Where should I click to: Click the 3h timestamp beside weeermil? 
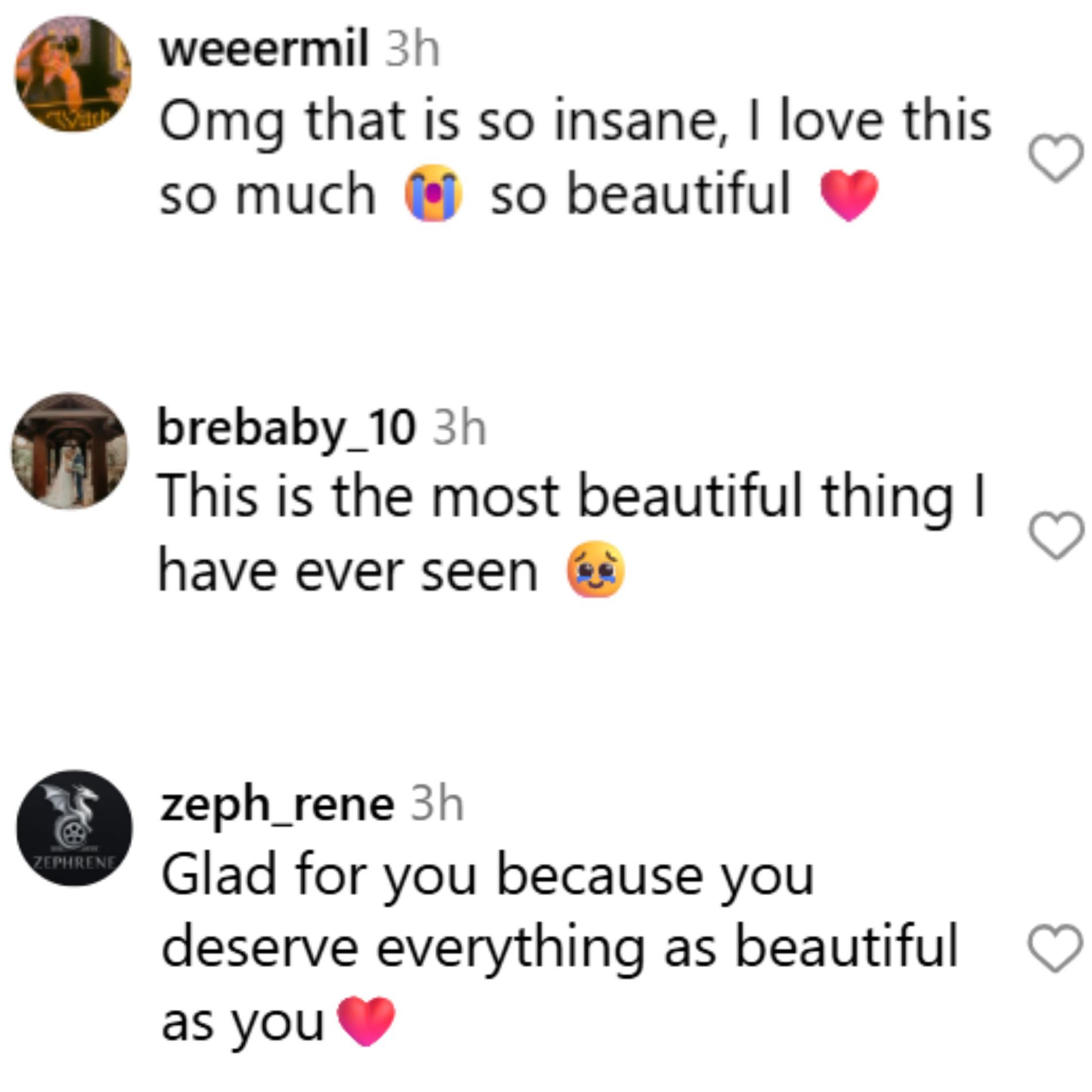click(x=412, y=50)
